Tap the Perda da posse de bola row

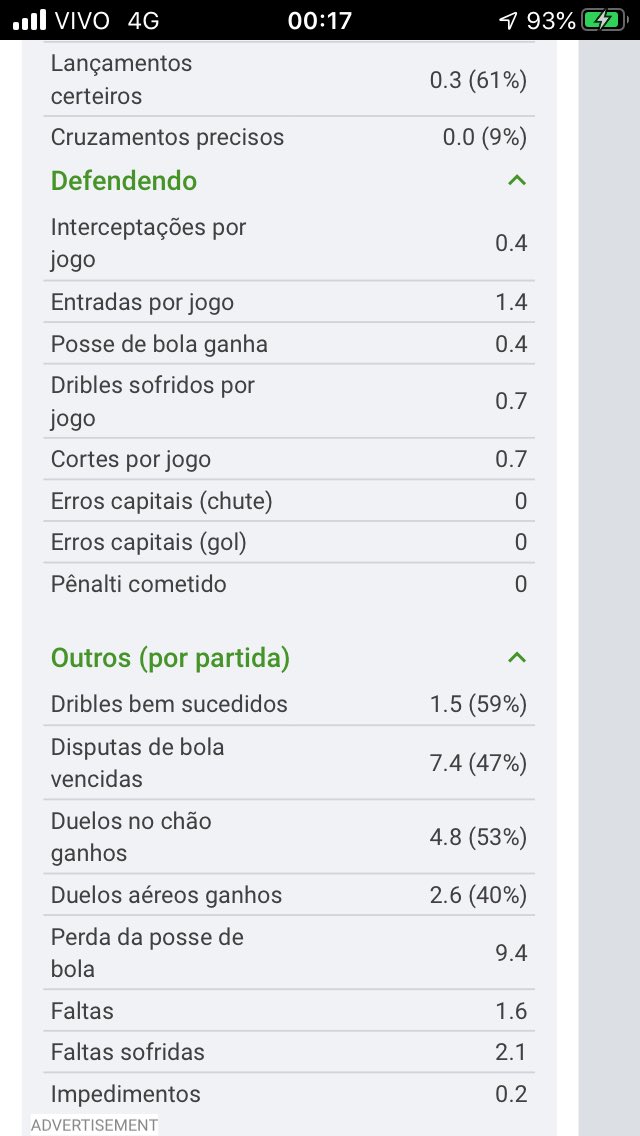click(288, 953)
